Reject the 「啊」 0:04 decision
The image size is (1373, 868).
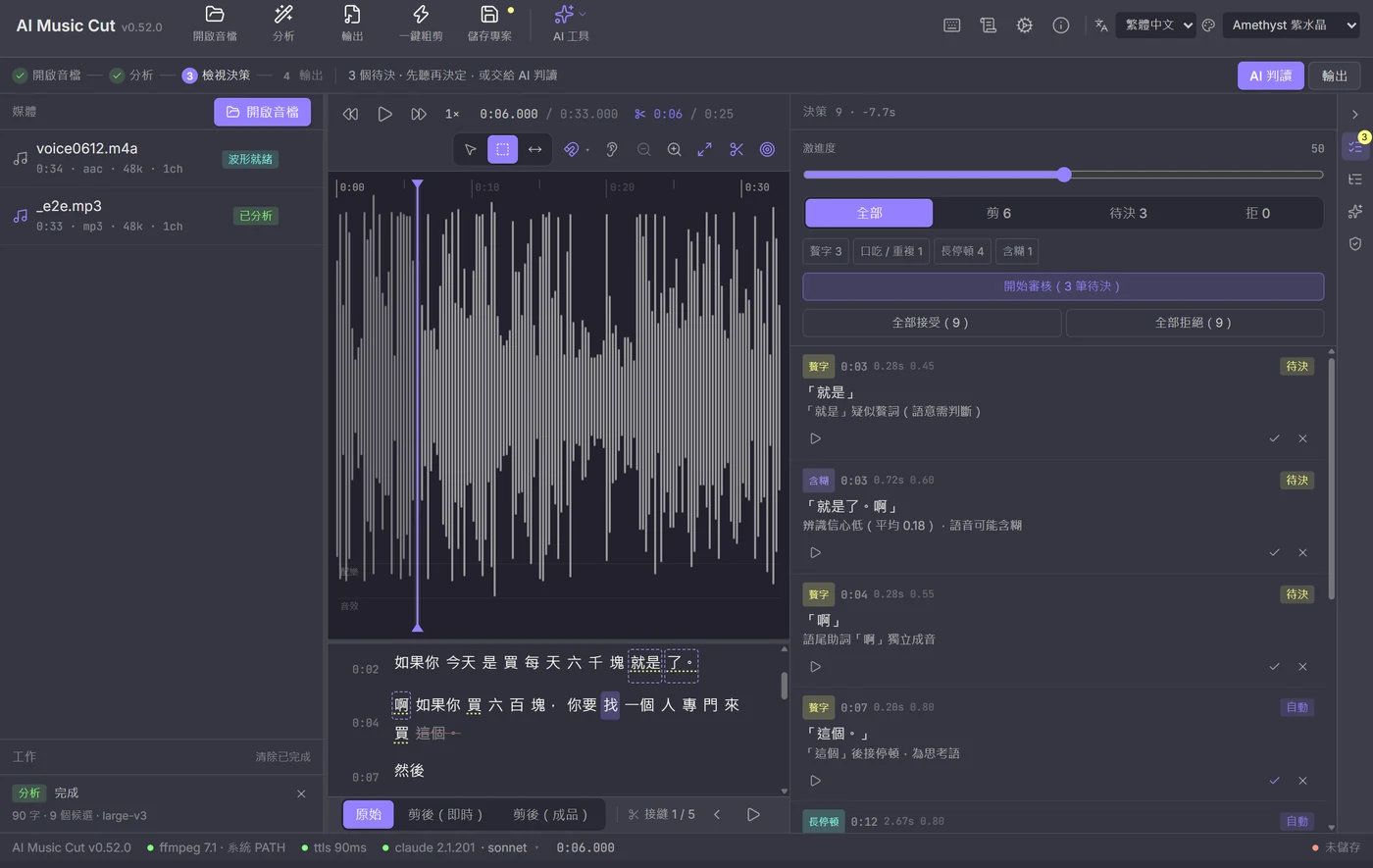[1302, 666]
